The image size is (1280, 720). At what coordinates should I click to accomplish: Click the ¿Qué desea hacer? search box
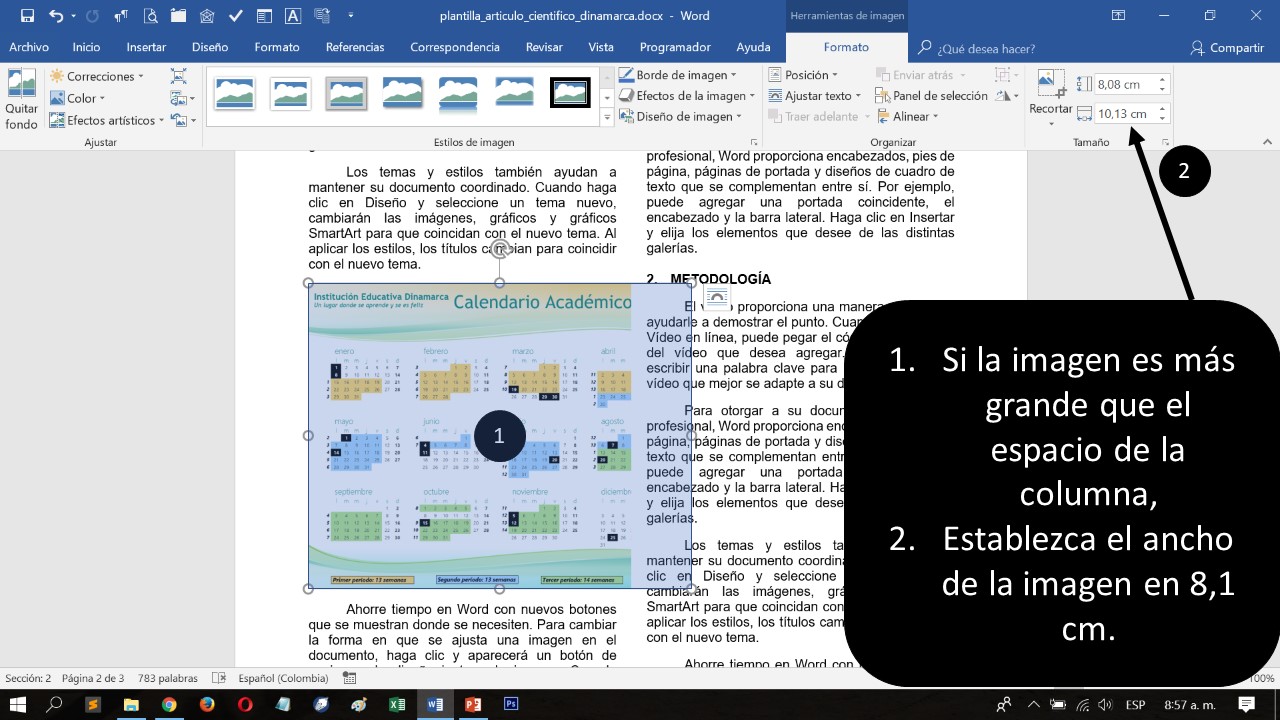976,48
